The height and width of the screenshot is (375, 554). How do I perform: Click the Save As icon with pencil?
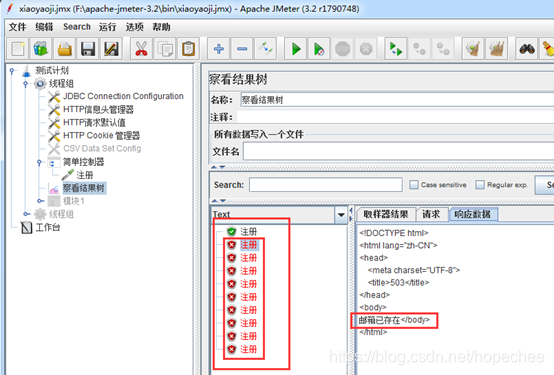point(111,49)
